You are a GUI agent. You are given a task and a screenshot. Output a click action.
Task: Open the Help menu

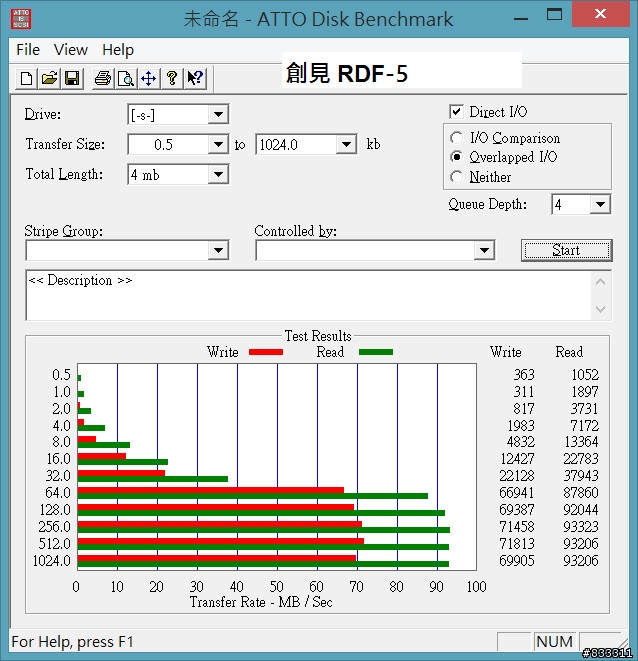pos(118,50)
